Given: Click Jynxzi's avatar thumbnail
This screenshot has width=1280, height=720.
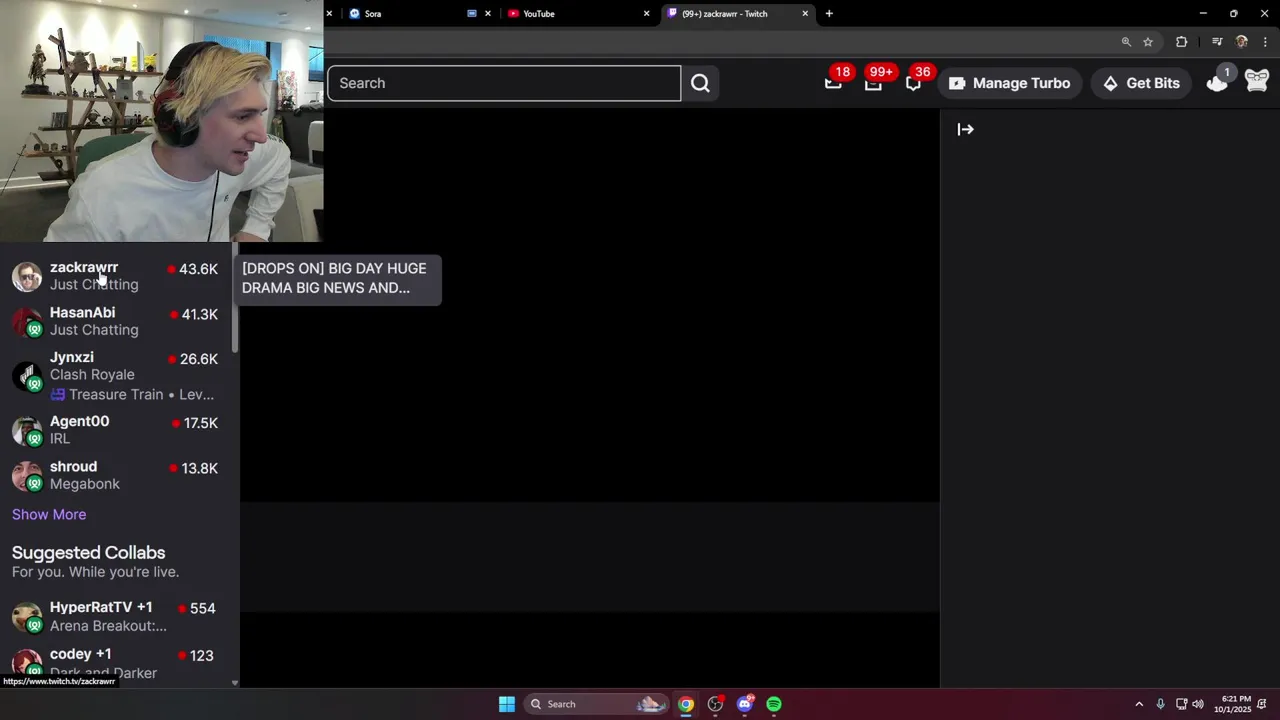Looking at the screenshot, I should coord(27,376).
